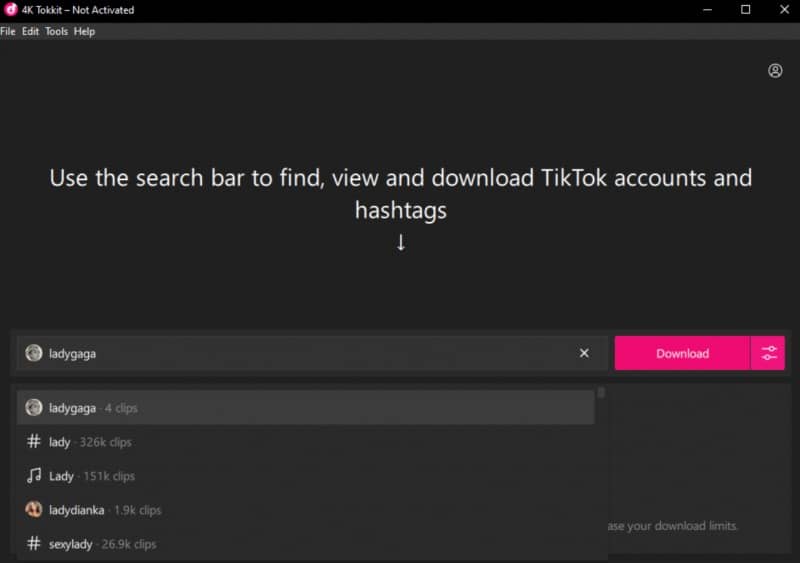Screen dimensions: 800x563
Task: Select the Lady sound 151k clips
Action: coord(306,476)
